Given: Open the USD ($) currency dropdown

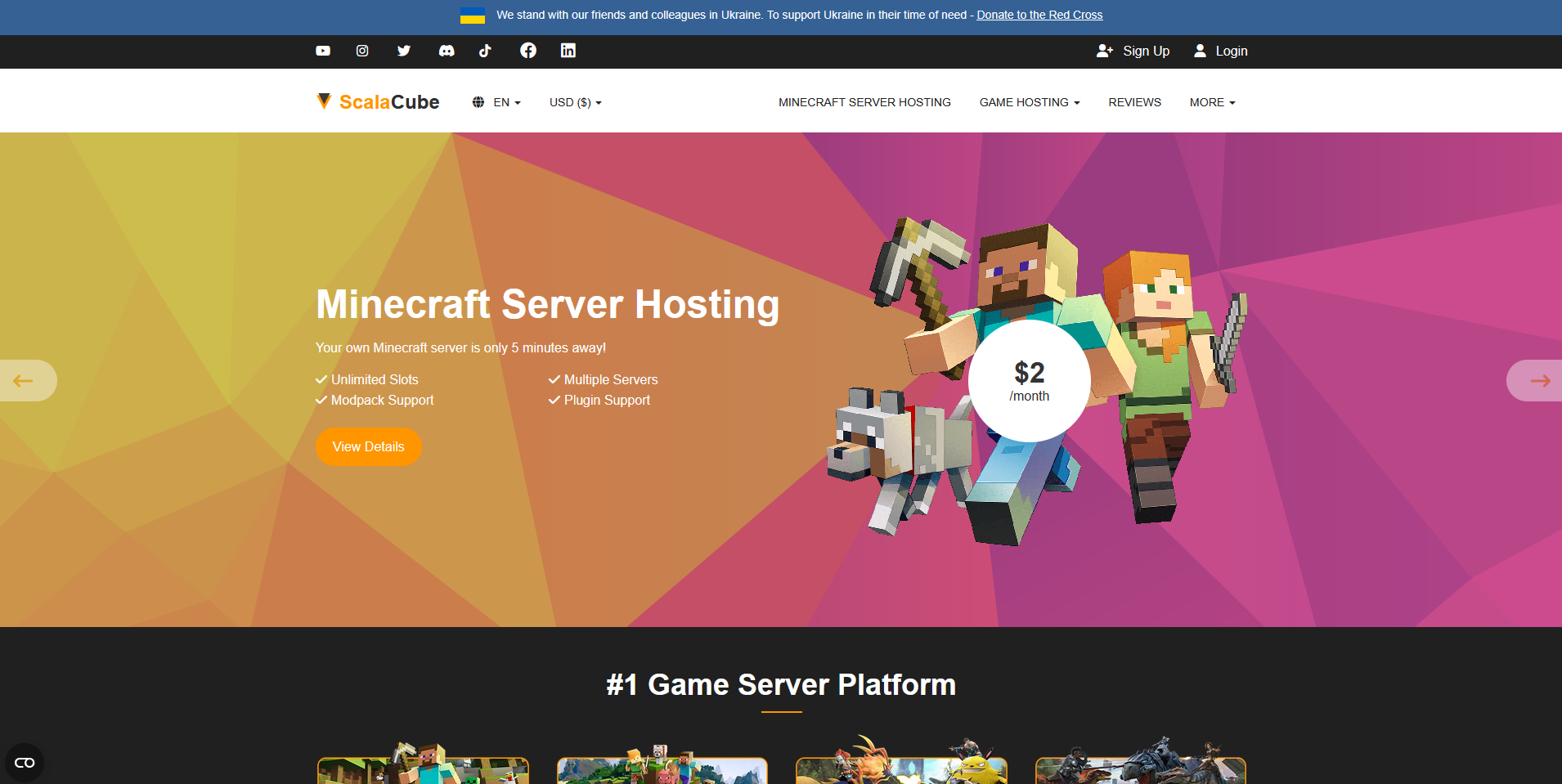Looking at the screenshot, I should click(576, 102).
